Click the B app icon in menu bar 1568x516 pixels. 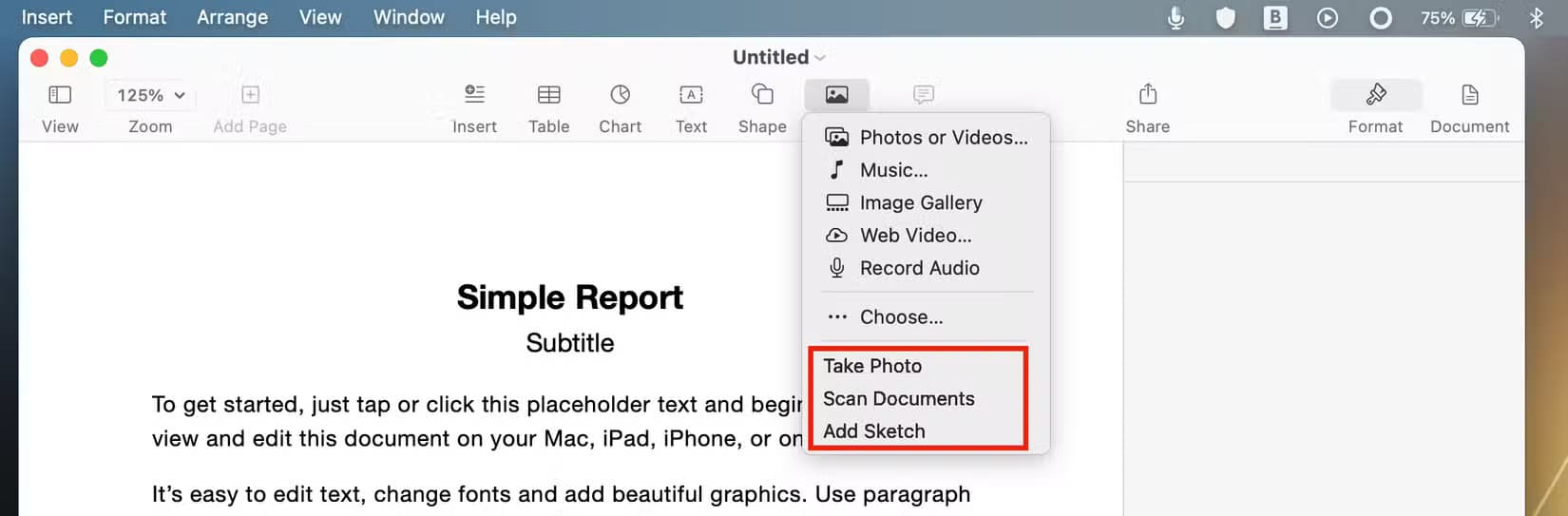pos(1275,18)
